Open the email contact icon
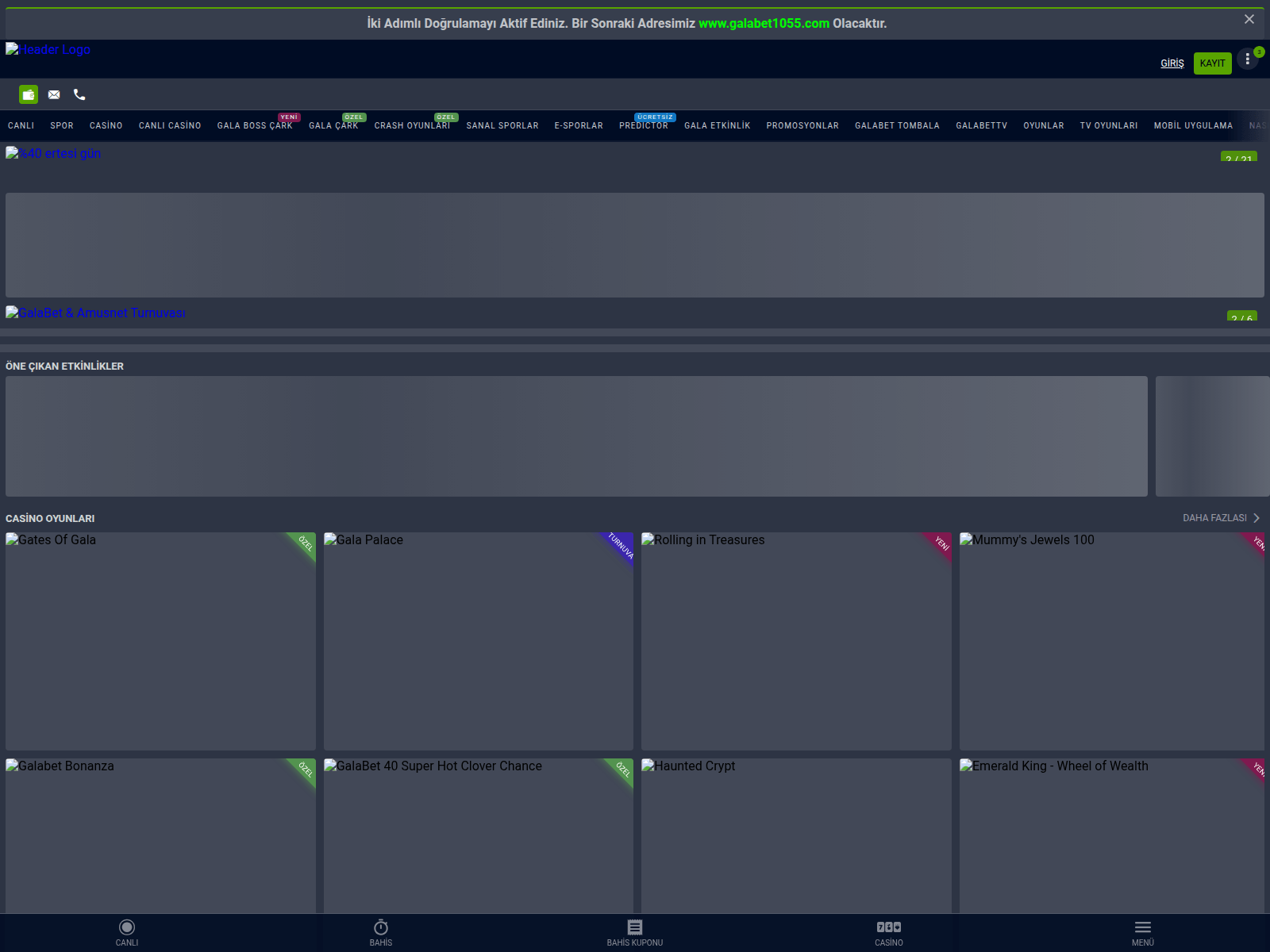 pyautogui.click(x=54, y=94)
